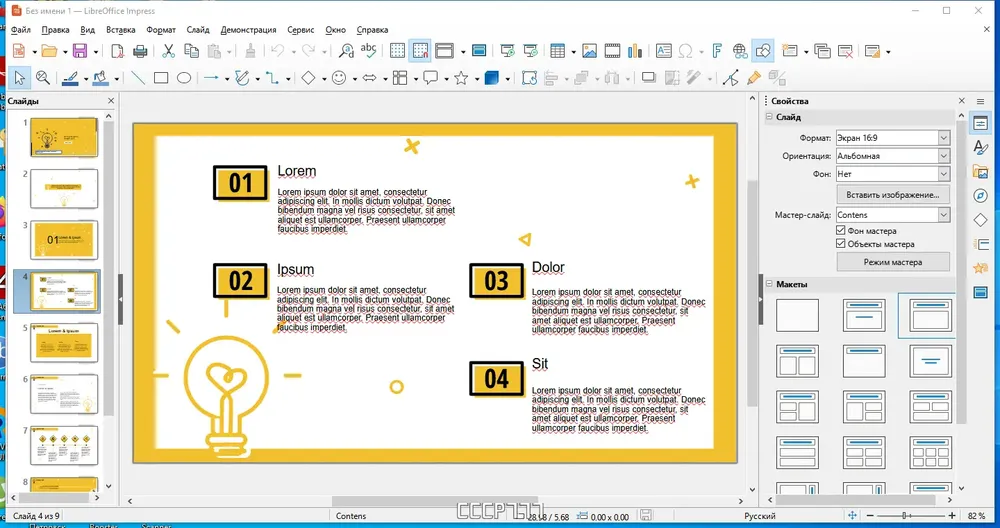Insert Fontwork text
This screenshot has width=1000, height=528.
pyautogui.click(x=717, y=51)
